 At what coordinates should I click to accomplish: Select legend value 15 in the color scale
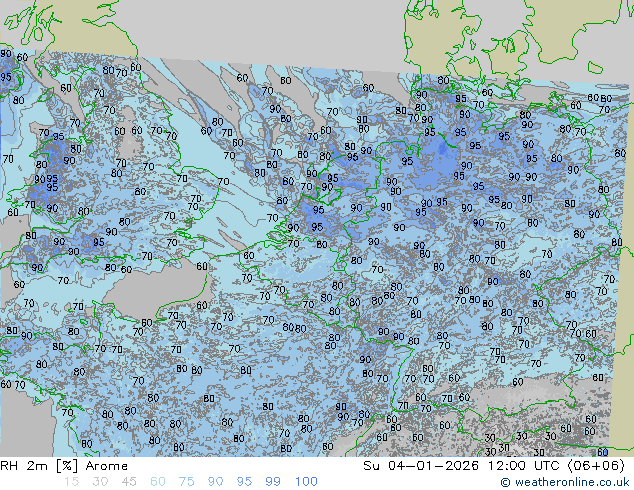pos(71,482)
